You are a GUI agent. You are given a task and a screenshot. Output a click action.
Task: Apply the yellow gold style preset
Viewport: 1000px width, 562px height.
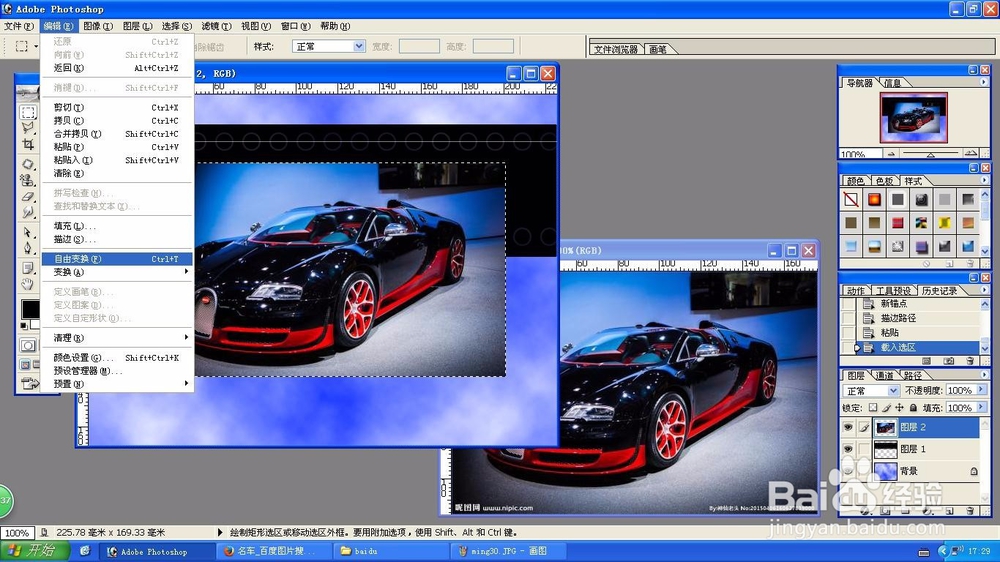pos(945,223)
